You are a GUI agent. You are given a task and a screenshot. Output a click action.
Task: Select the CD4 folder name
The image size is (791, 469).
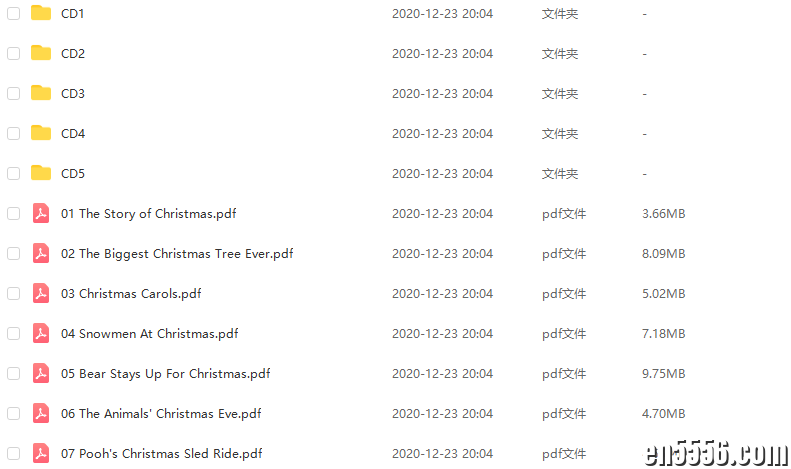click(73, 134)
